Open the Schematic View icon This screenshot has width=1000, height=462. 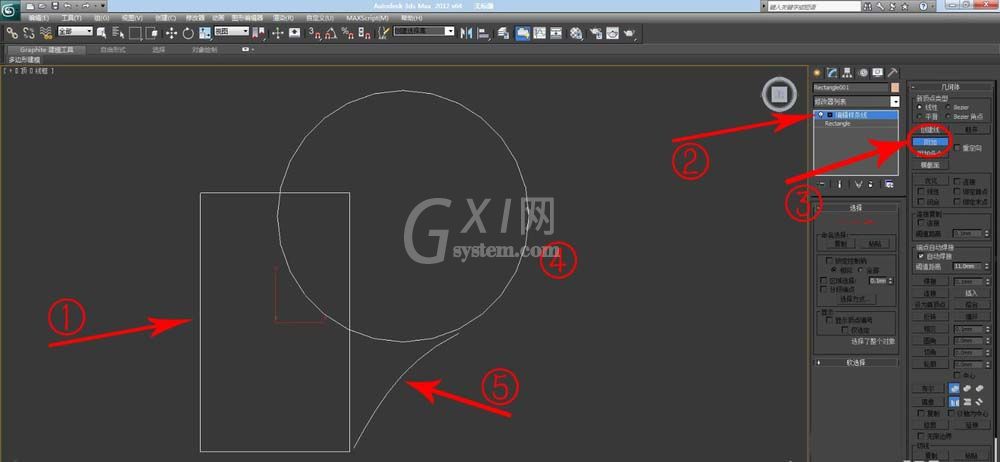pos(556,33)
